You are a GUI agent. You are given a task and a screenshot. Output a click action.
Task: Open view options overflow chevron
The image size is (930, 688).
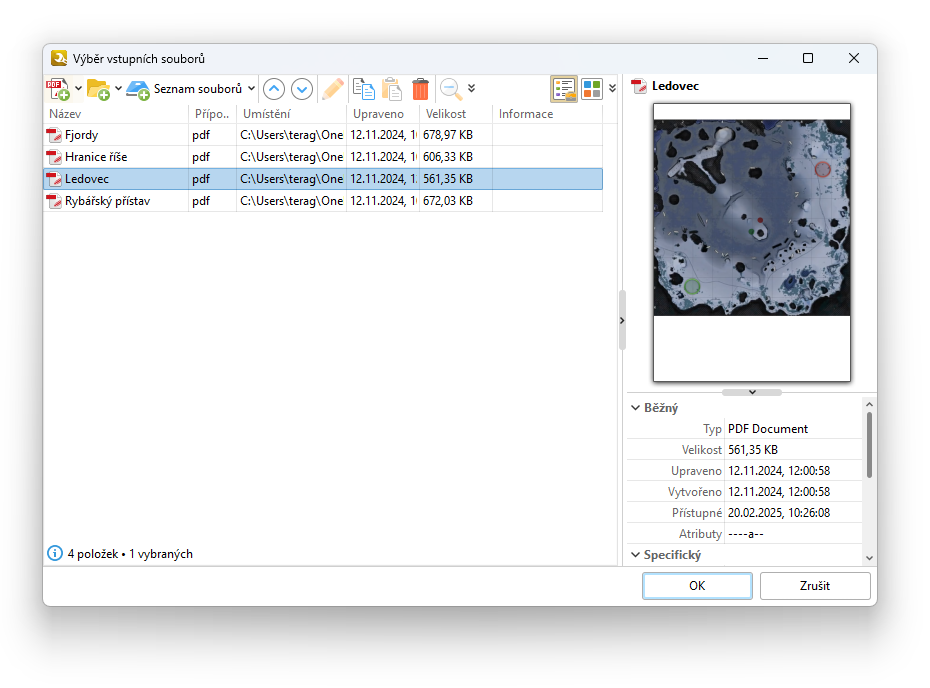[x=612, y=88]
